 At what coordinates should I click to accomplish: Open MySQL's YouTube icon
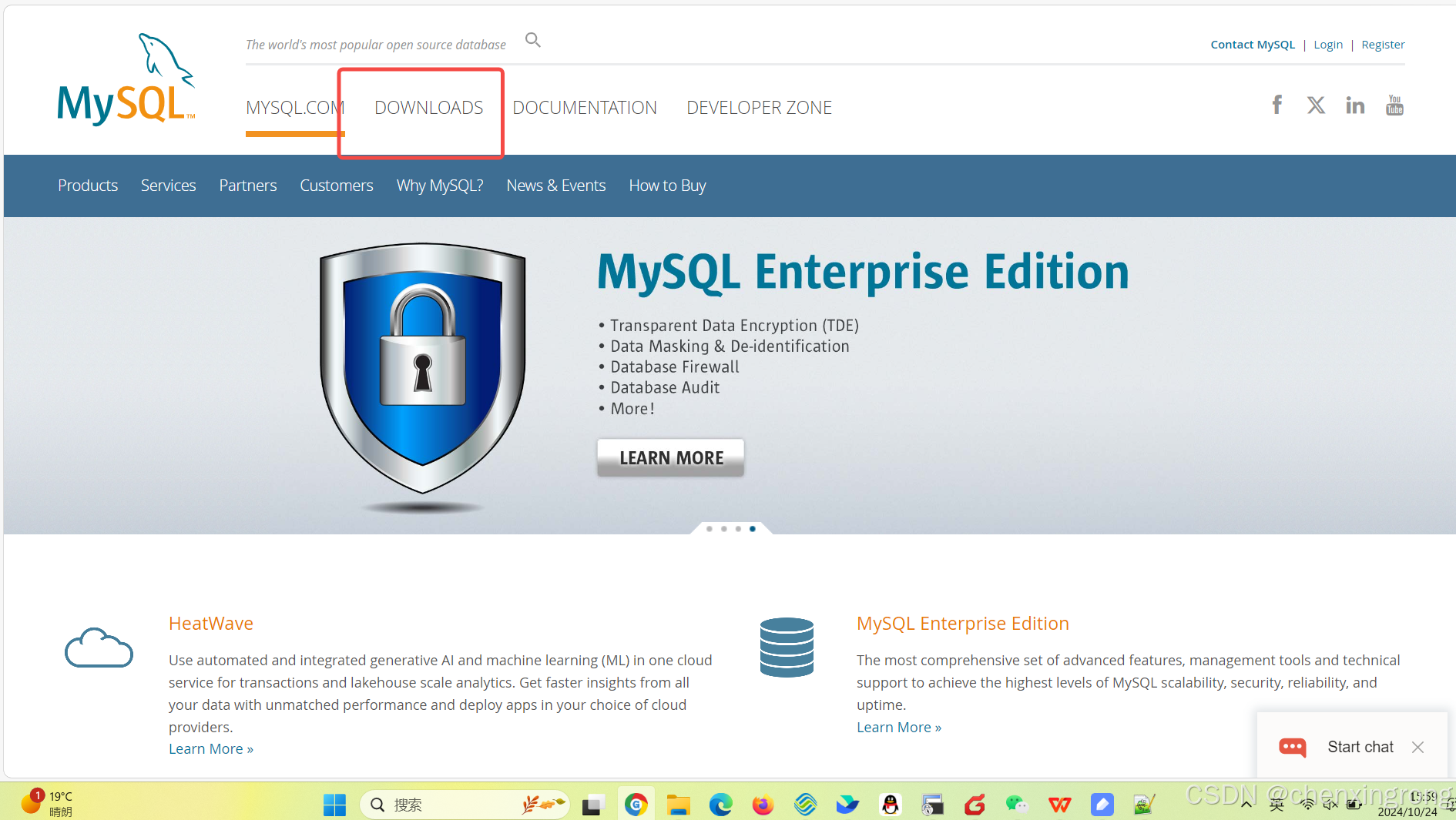[1394, 105]
